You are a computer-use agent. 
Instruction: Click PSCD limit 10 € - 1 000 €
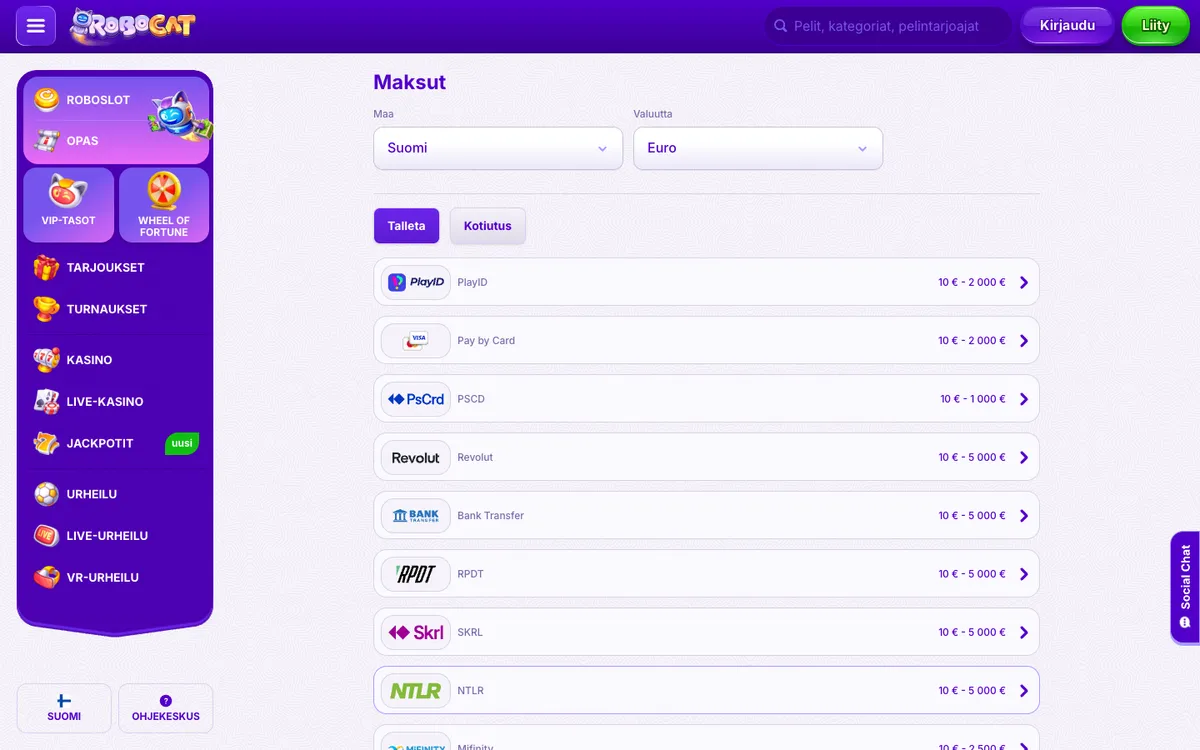coord(973,399)
